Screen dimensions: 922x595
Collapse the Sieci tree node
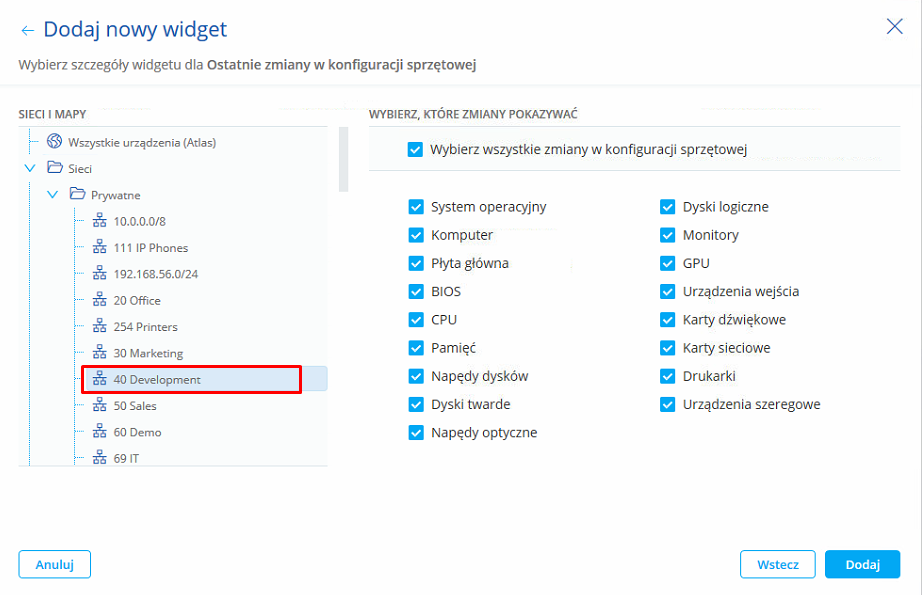tap(30, 168)
